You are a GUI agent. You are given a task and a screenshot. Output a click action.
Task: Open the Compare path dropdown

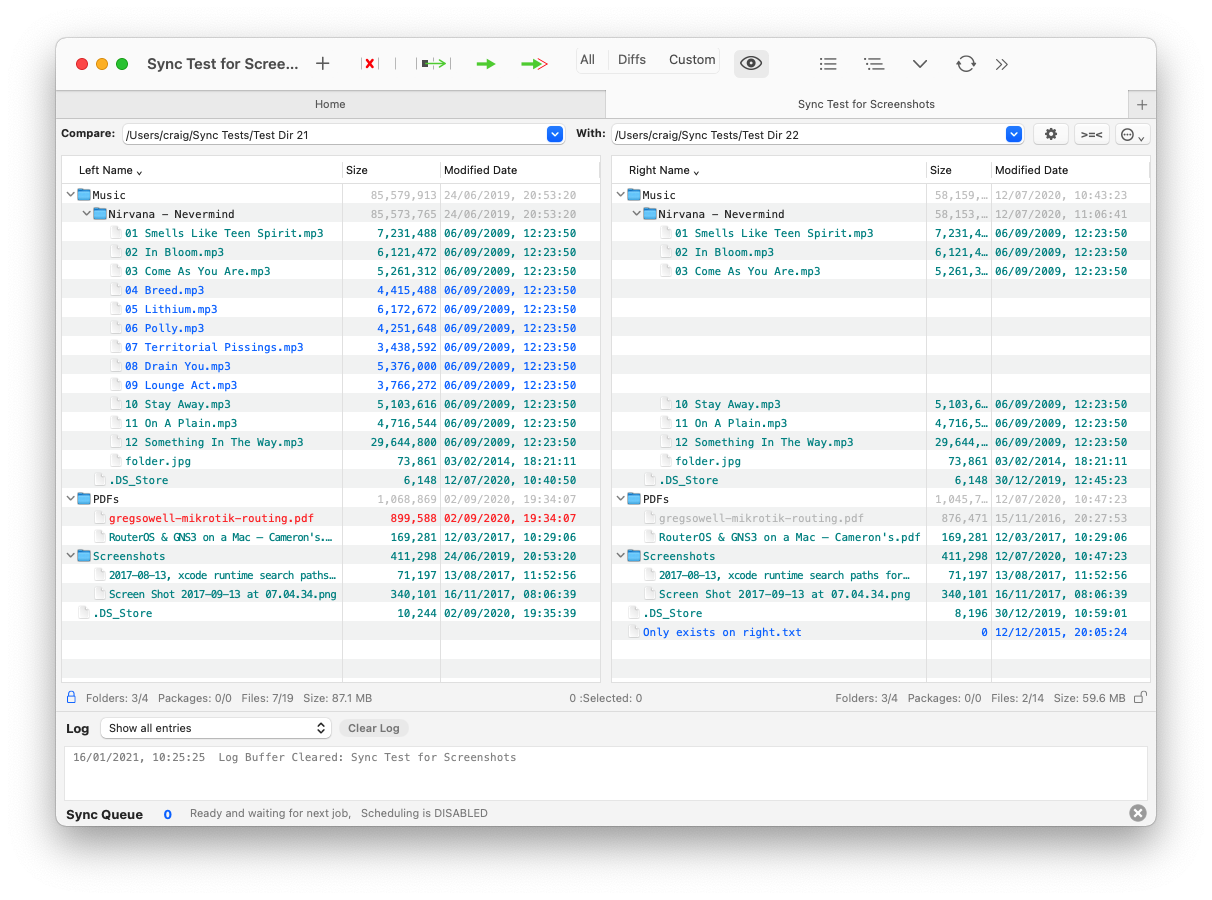pyautogui.click(x=555, y=134)
